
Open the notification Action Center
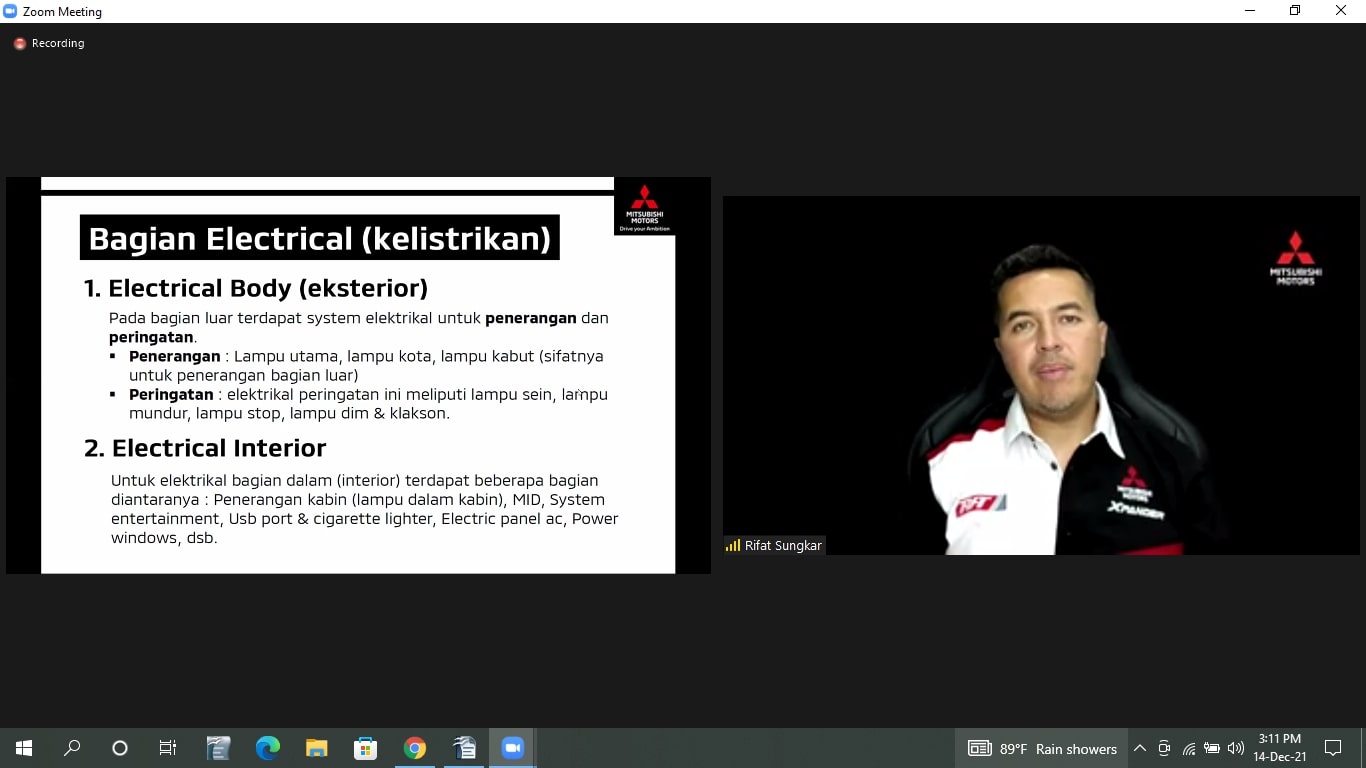point(1332,748)
